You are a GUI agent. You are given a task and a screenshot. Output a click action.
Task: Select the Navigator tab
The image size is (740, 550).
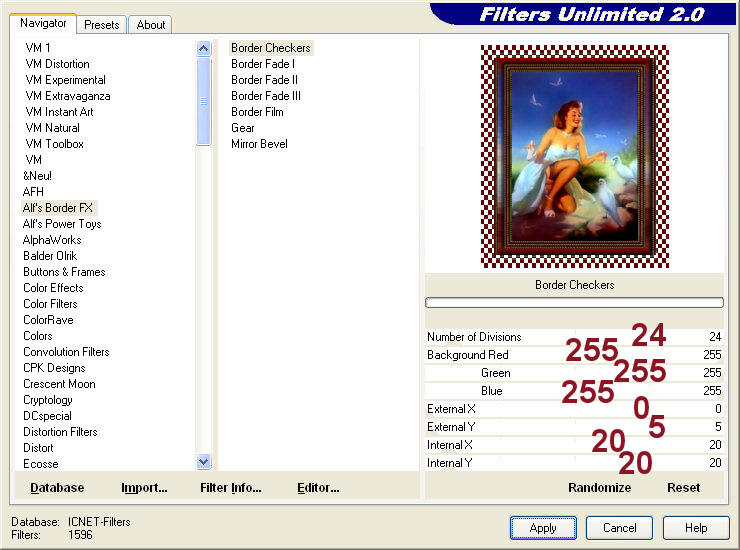[43, 23]
